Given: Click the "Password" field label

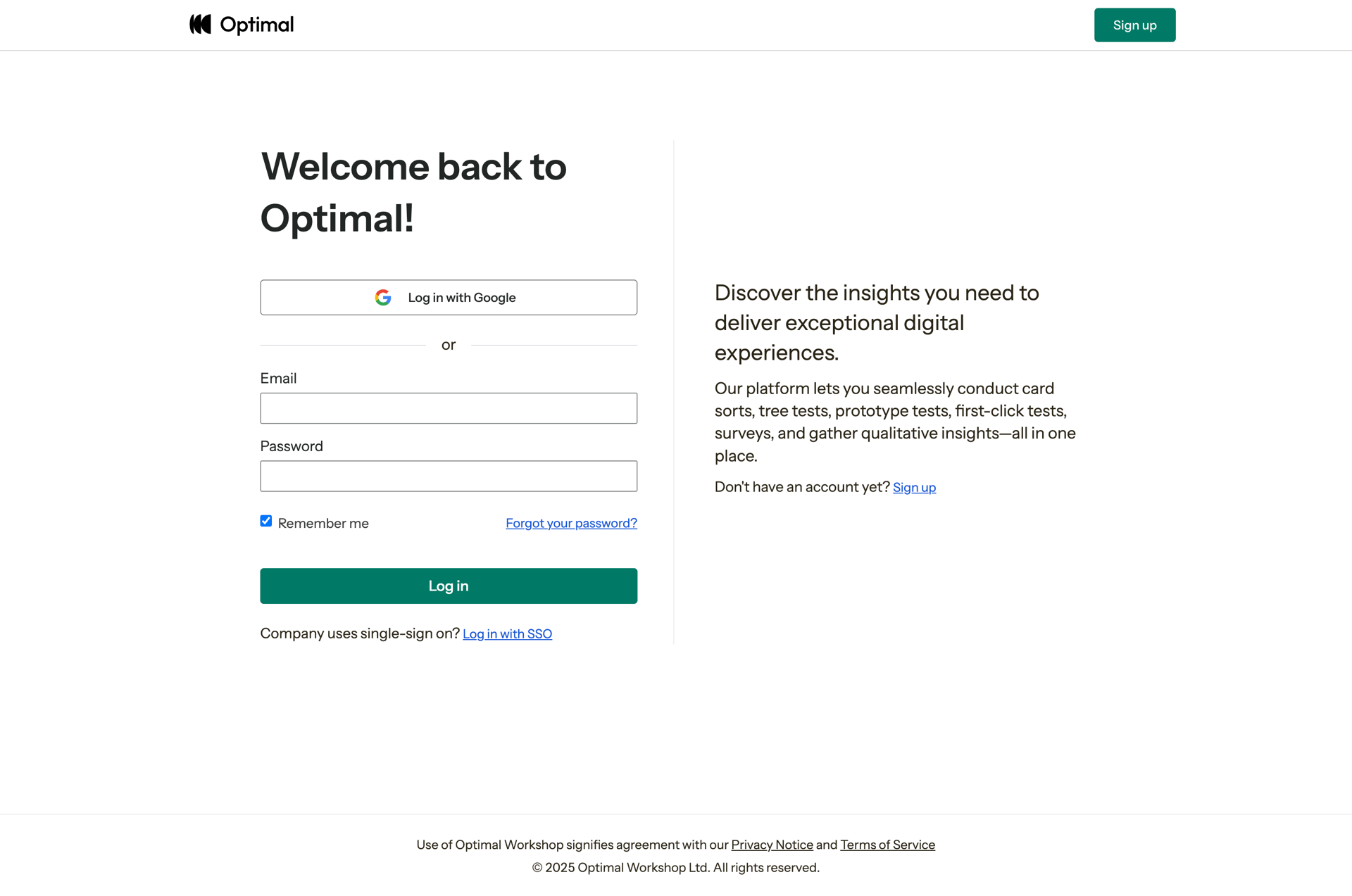Looking at the screenshot, I should (x=292, y=446).
